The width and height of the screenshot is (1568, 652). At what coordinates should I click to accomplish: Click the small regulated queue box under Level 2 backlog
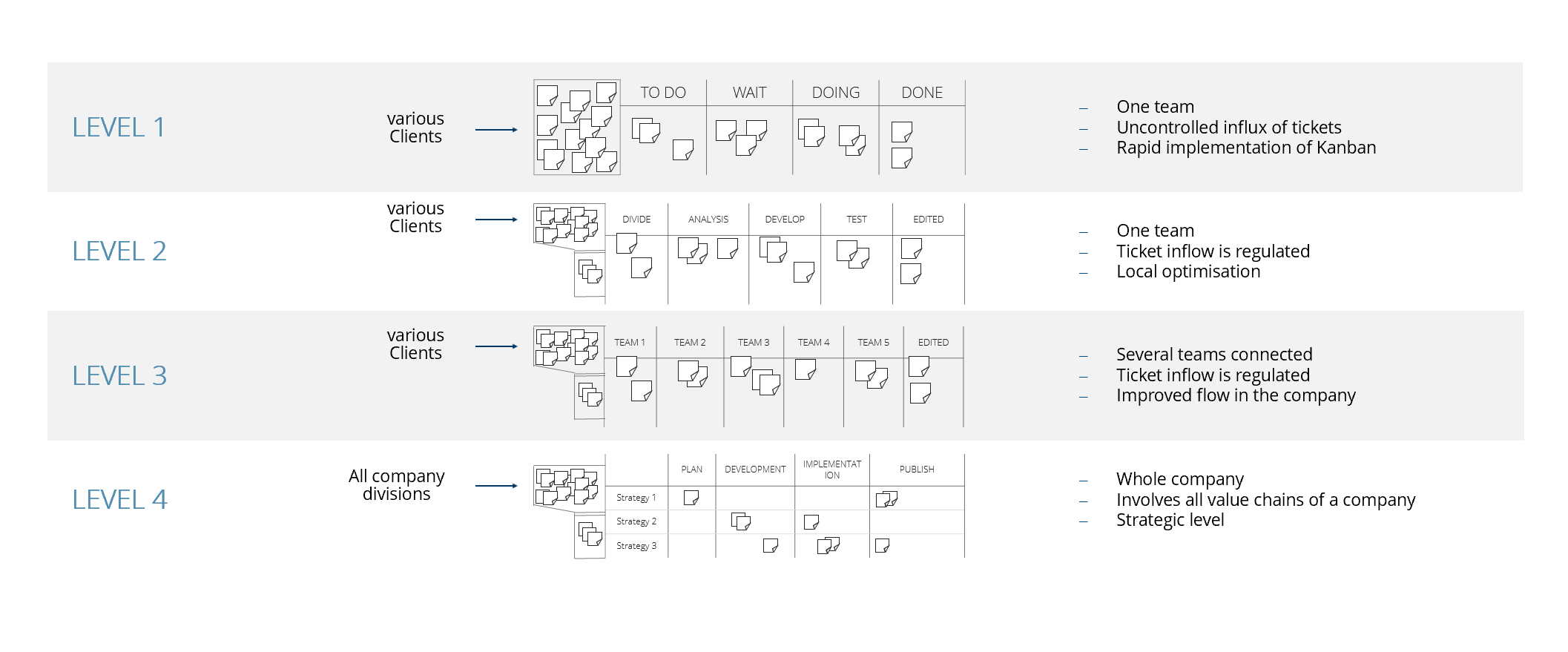pyautogui.click(x=590, y=274)
